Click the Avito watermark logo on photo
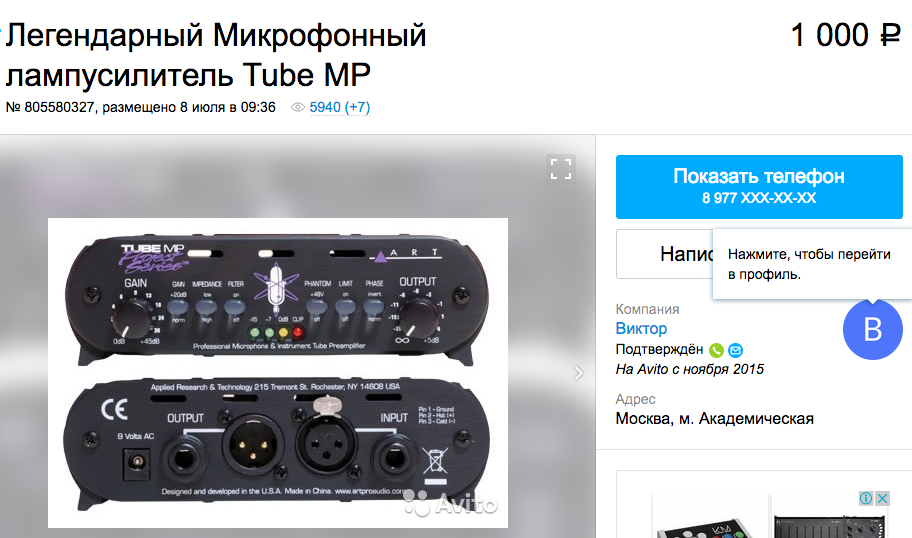912x538 pixels. click(451, 503)
